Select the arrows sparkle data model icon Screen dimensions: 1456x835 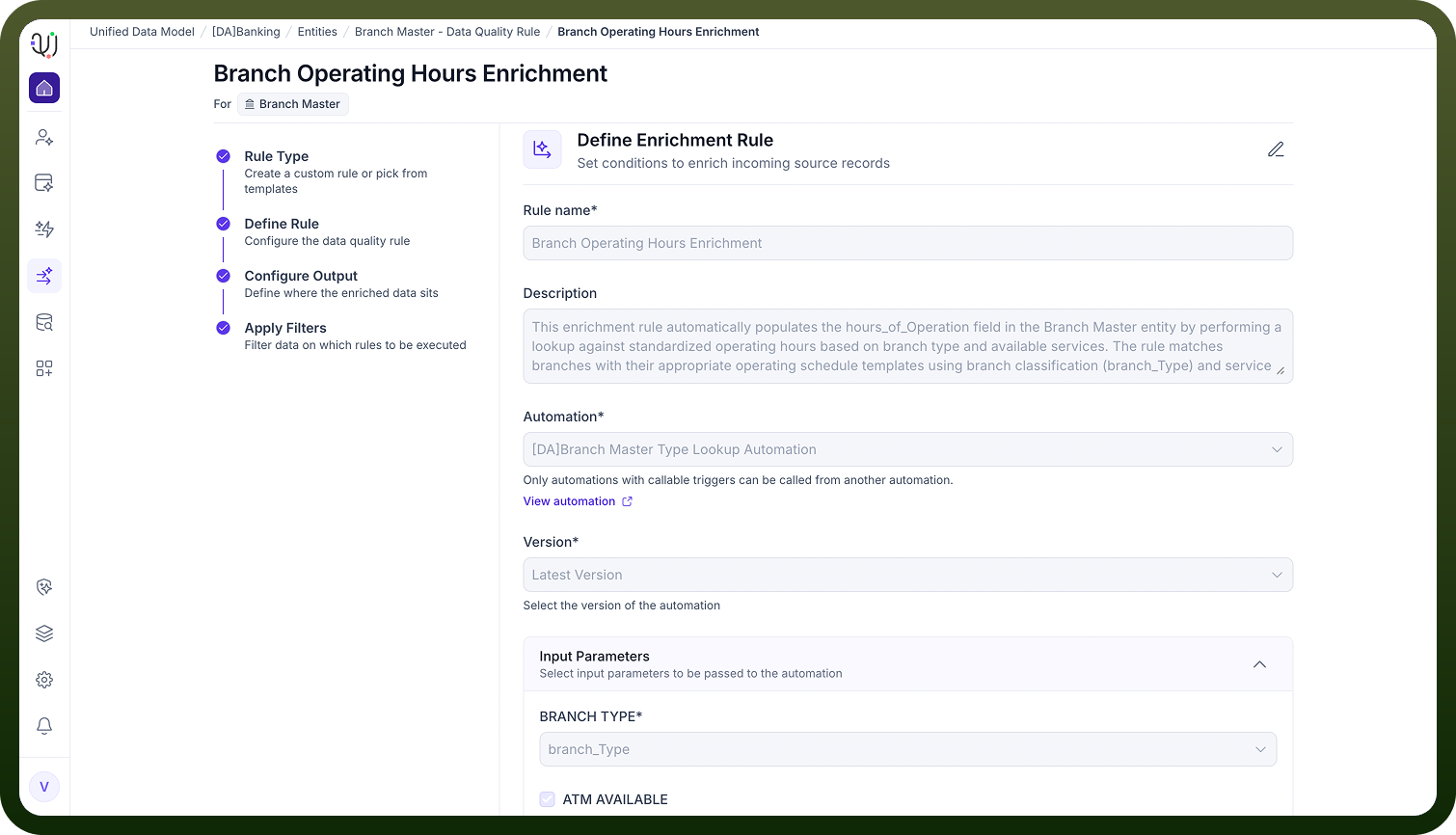click(x=44, y=276)
